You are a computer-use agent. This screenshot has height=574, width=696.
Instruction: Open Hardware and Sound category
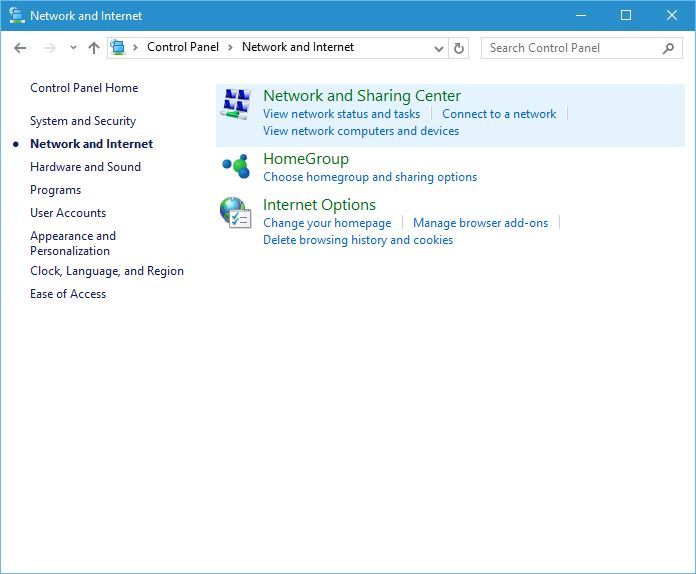click(x=85, y=167)
